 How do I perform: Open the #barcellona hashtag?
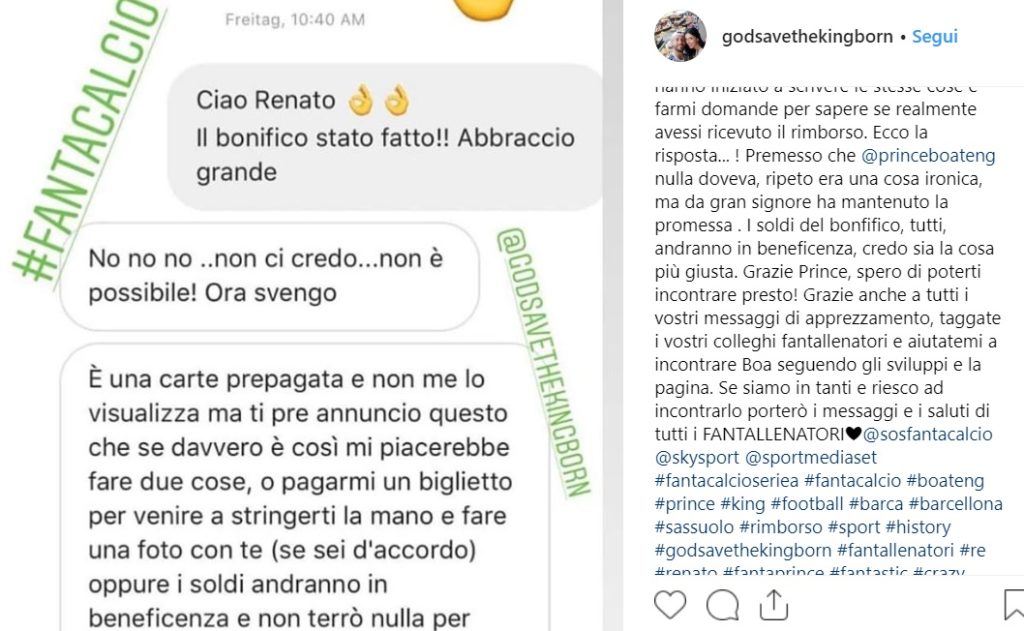(x=955, y=504)
